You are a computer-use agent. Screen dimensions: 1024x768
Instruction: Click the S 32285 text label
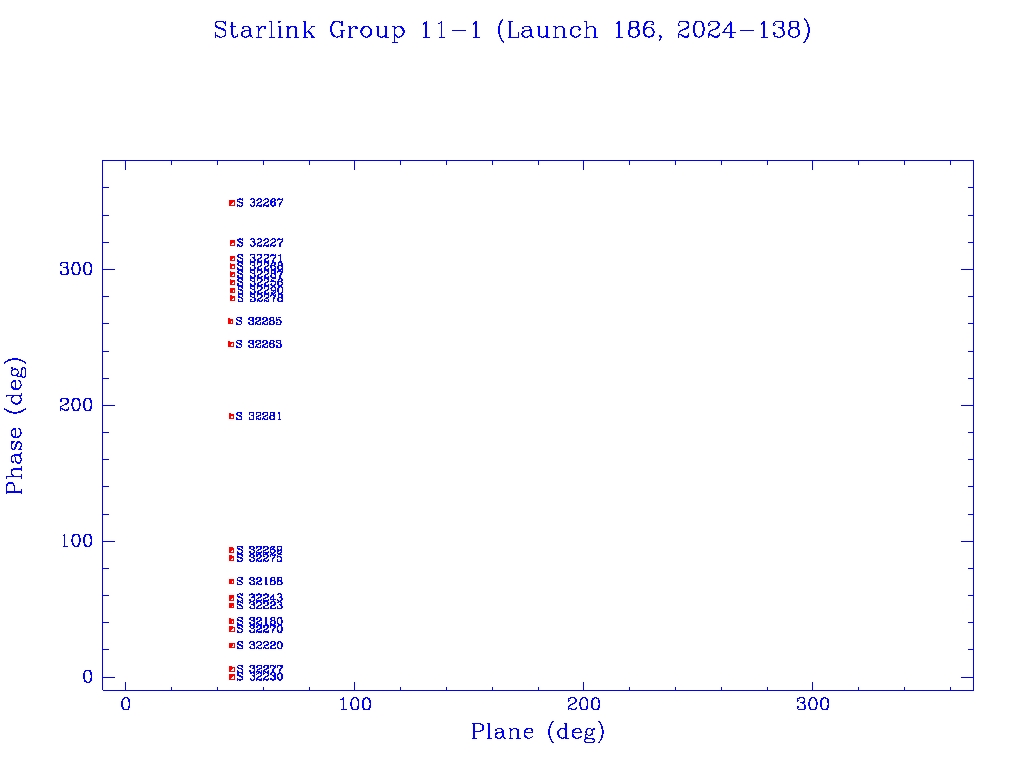(259, 322)
